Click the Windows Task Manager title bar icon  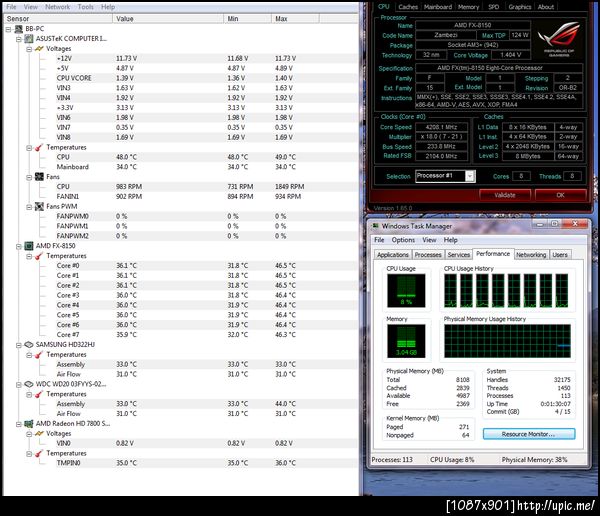point(375,226)
